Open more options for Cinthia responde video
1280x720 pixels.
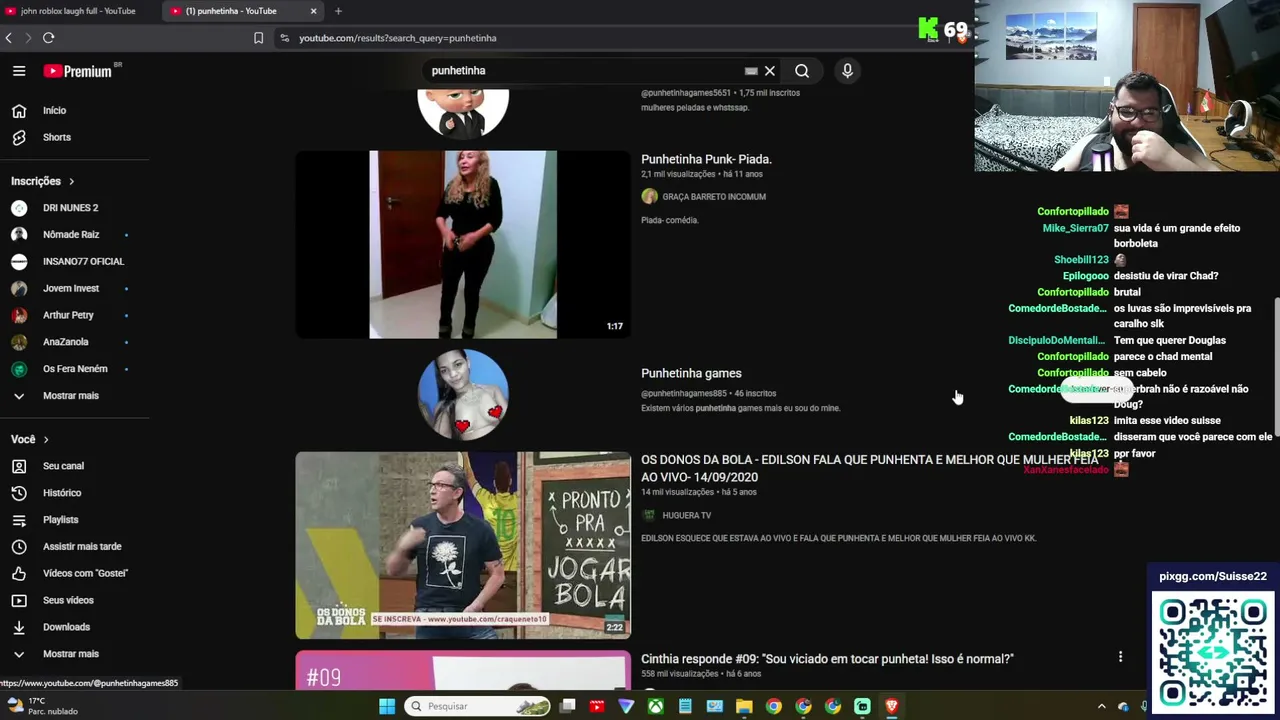point(1120,657)
